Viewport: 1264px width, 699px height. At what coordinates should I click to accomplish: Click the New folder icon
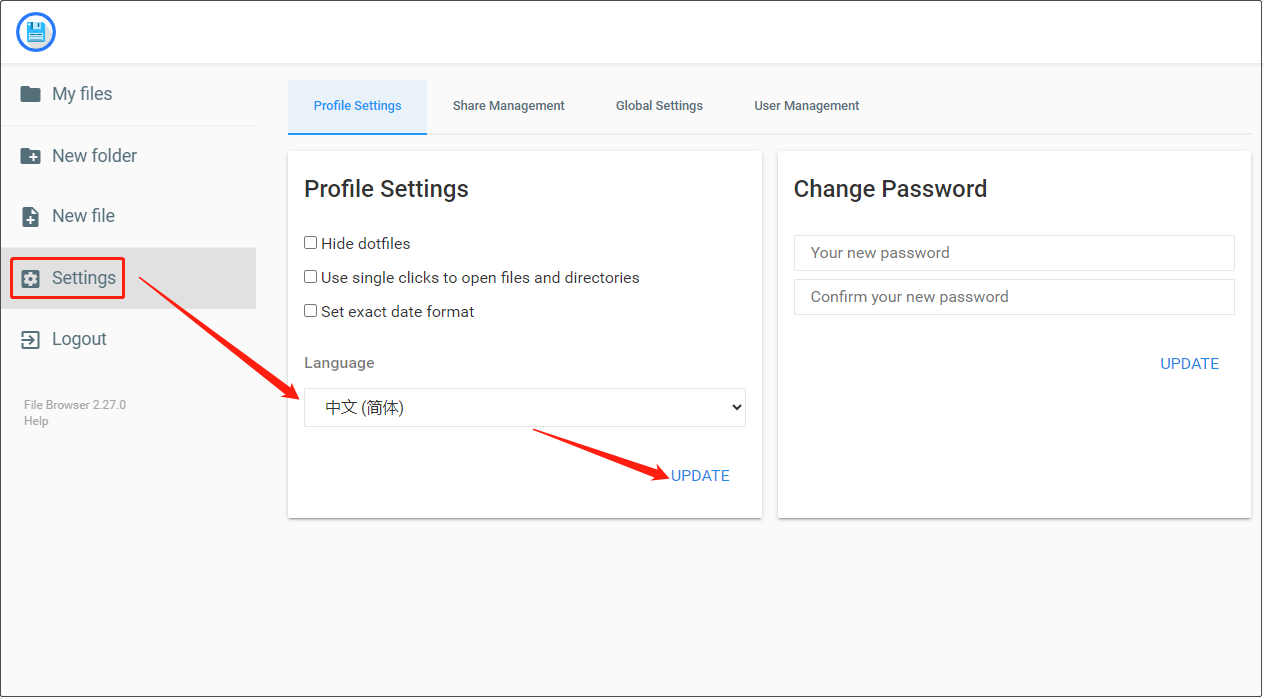point(31,156)
